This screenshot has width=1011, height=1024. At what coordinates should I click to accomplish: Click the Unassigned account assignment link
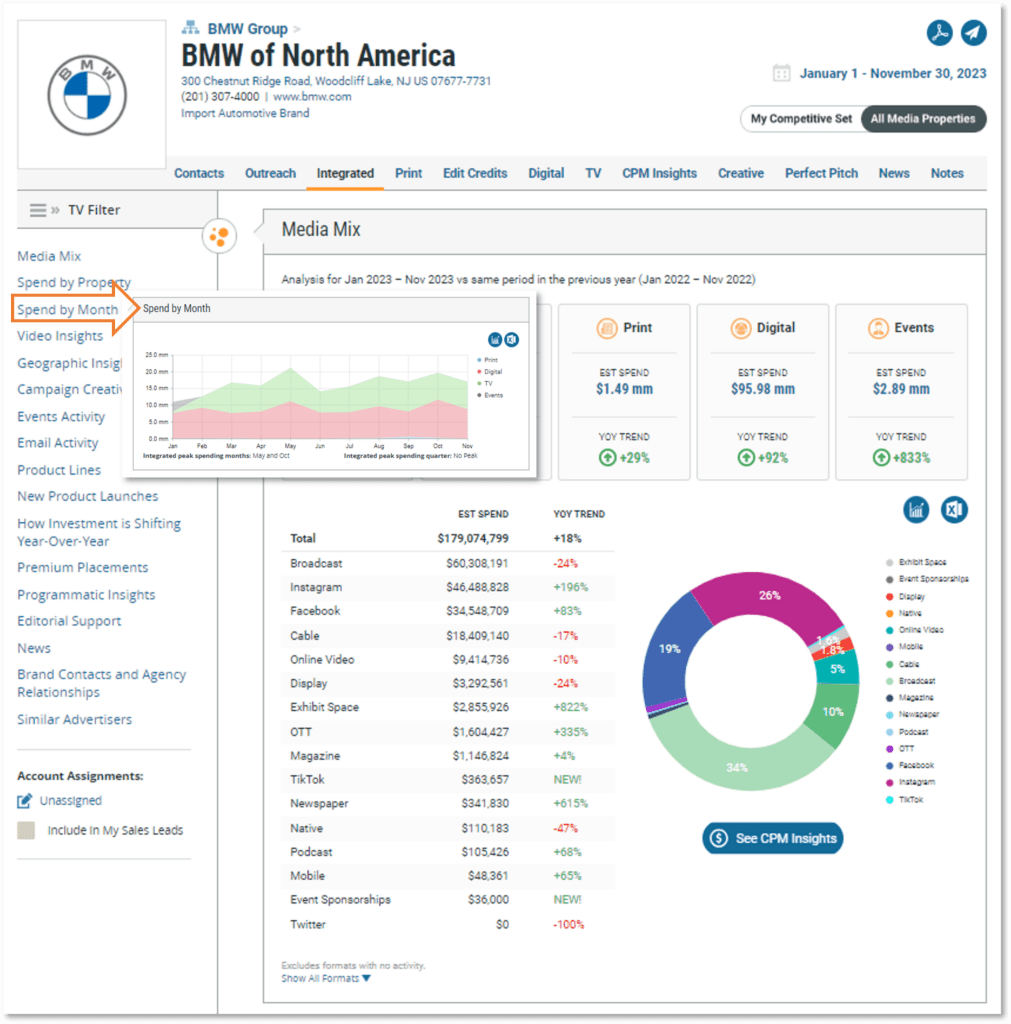tap(71, 801)
